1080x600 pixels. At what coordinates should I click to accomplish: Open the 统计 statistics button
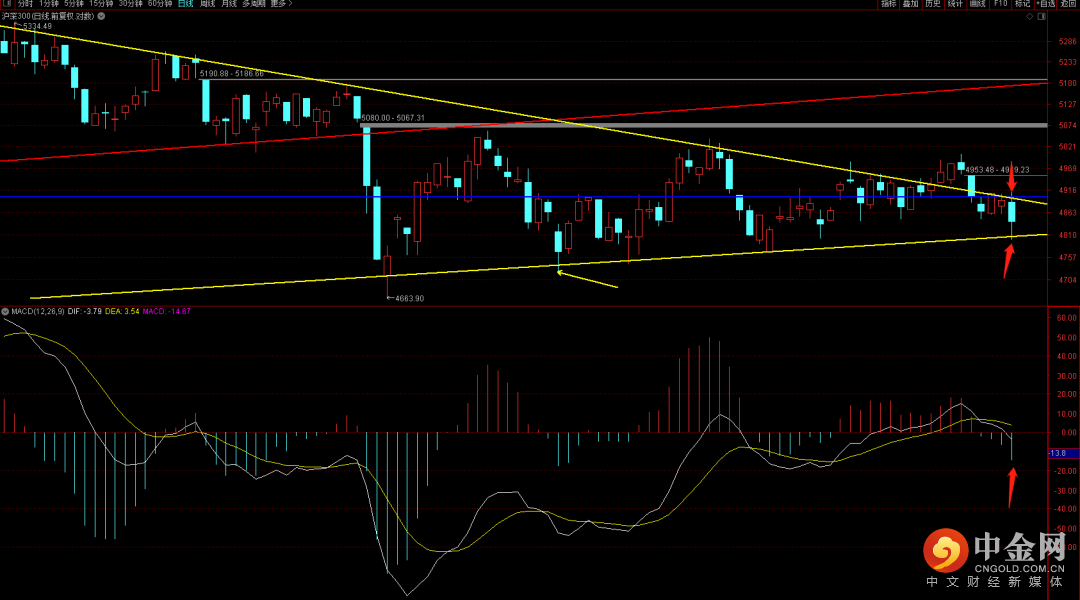[x=955, y=3]
